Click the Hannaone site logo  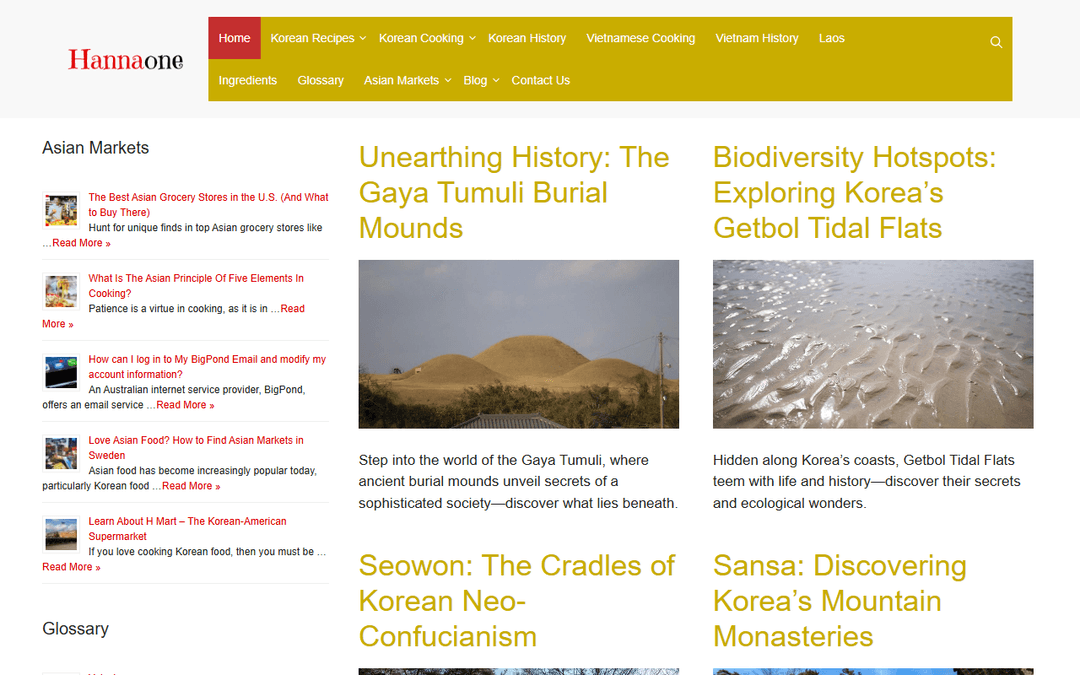125,59
